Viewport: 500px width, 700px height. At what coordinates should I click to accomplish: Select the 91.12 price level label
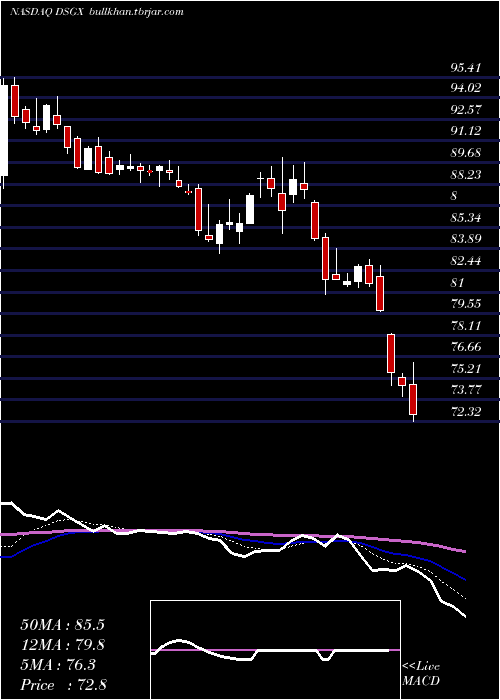click(x=466, y=131)
